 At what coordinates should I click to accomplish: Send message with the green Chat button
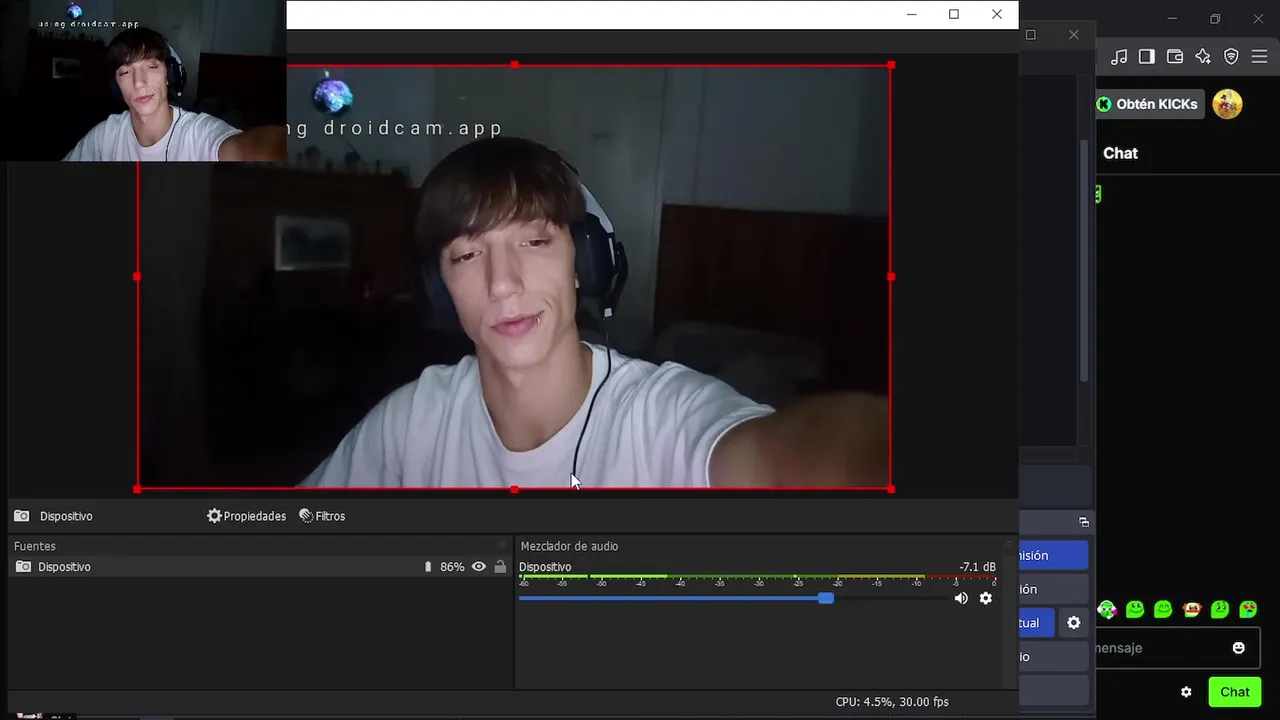(1235, 692)
